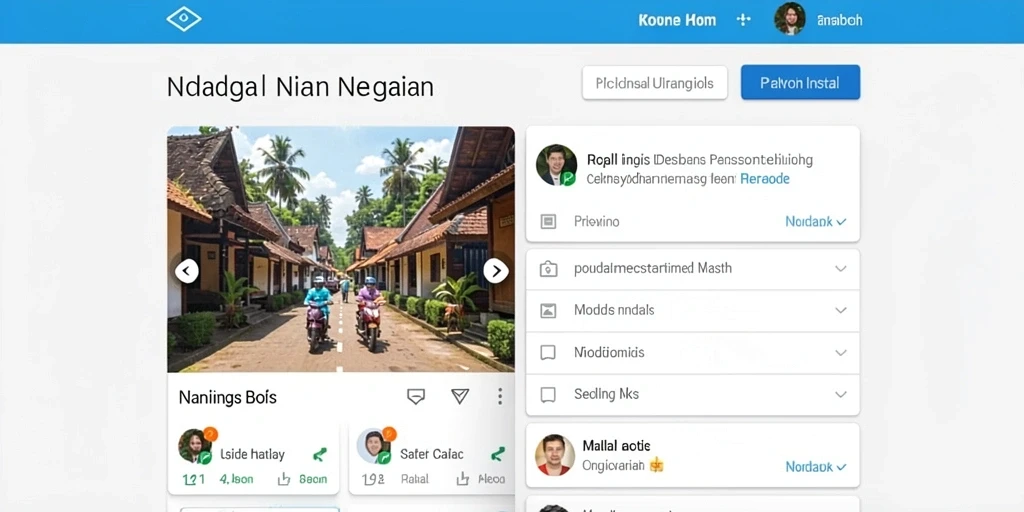This screenshot has height=512, width=1024.
Task: Click the Reraode link
Action: pyautogui.click(x=765, y=179)
